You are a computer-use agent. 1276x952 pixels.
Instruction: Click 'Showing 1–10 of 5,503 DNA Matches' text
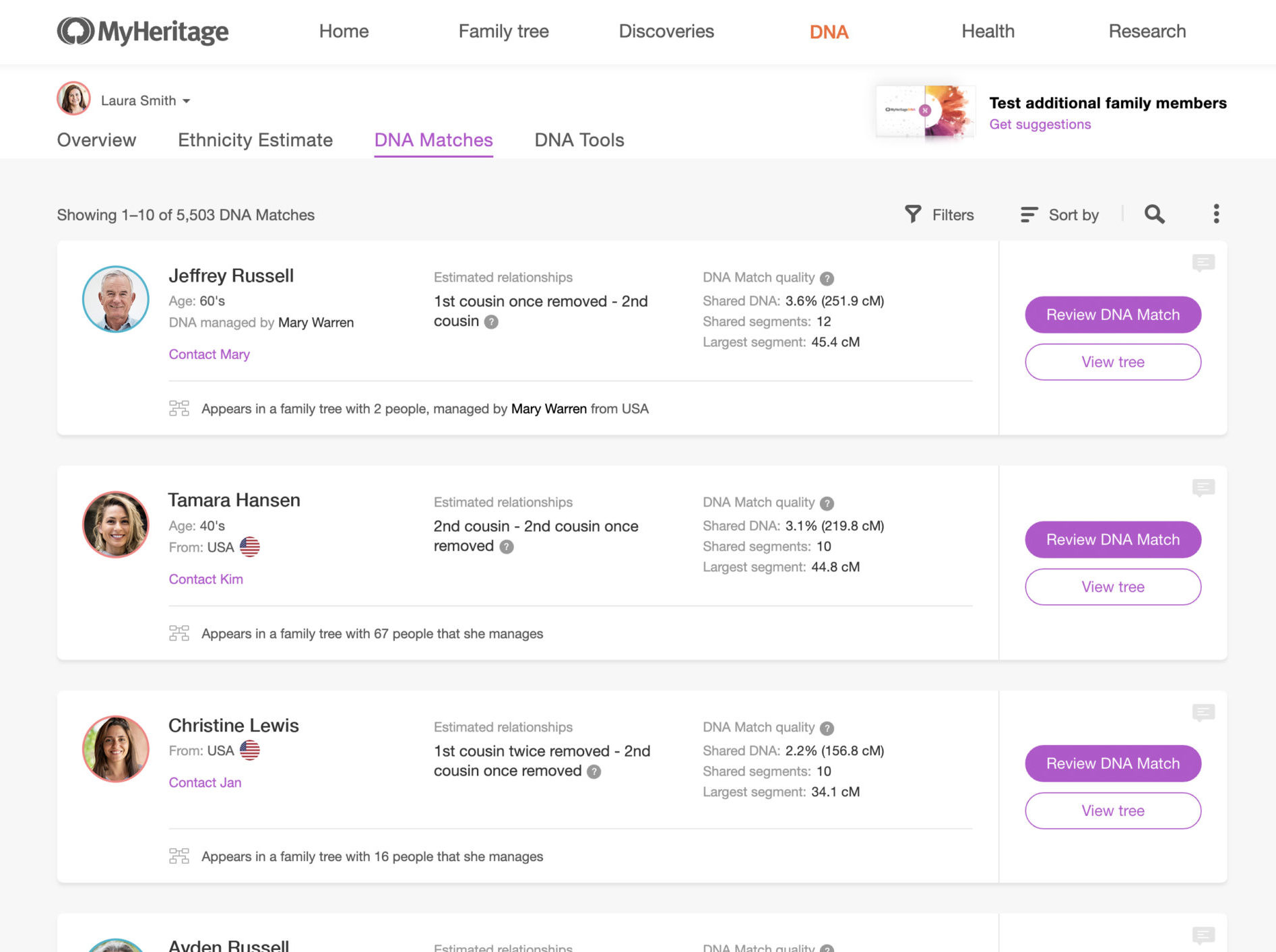(185, 215)
